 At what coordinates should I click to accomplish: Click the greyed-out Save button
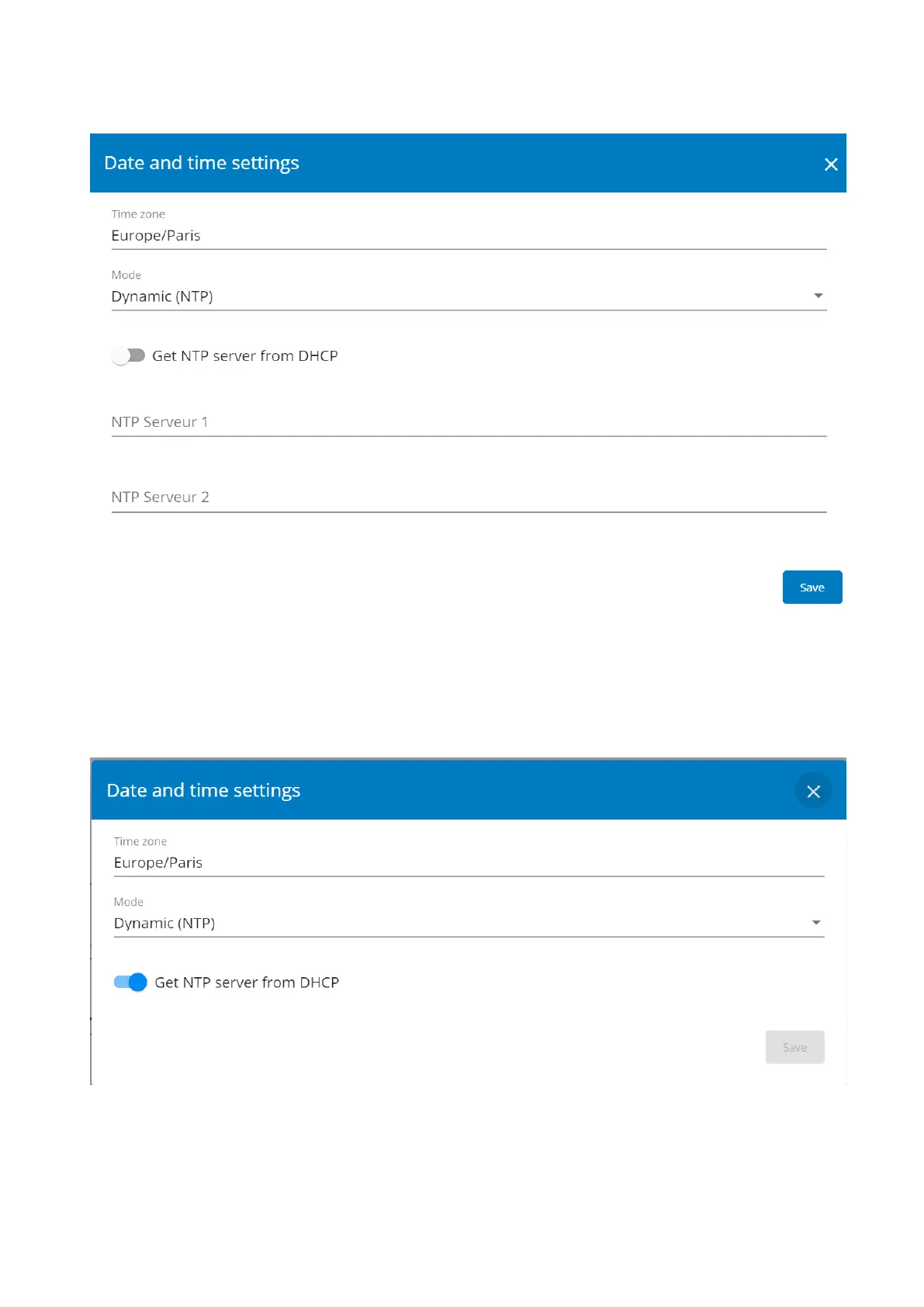click(794, 1048)
